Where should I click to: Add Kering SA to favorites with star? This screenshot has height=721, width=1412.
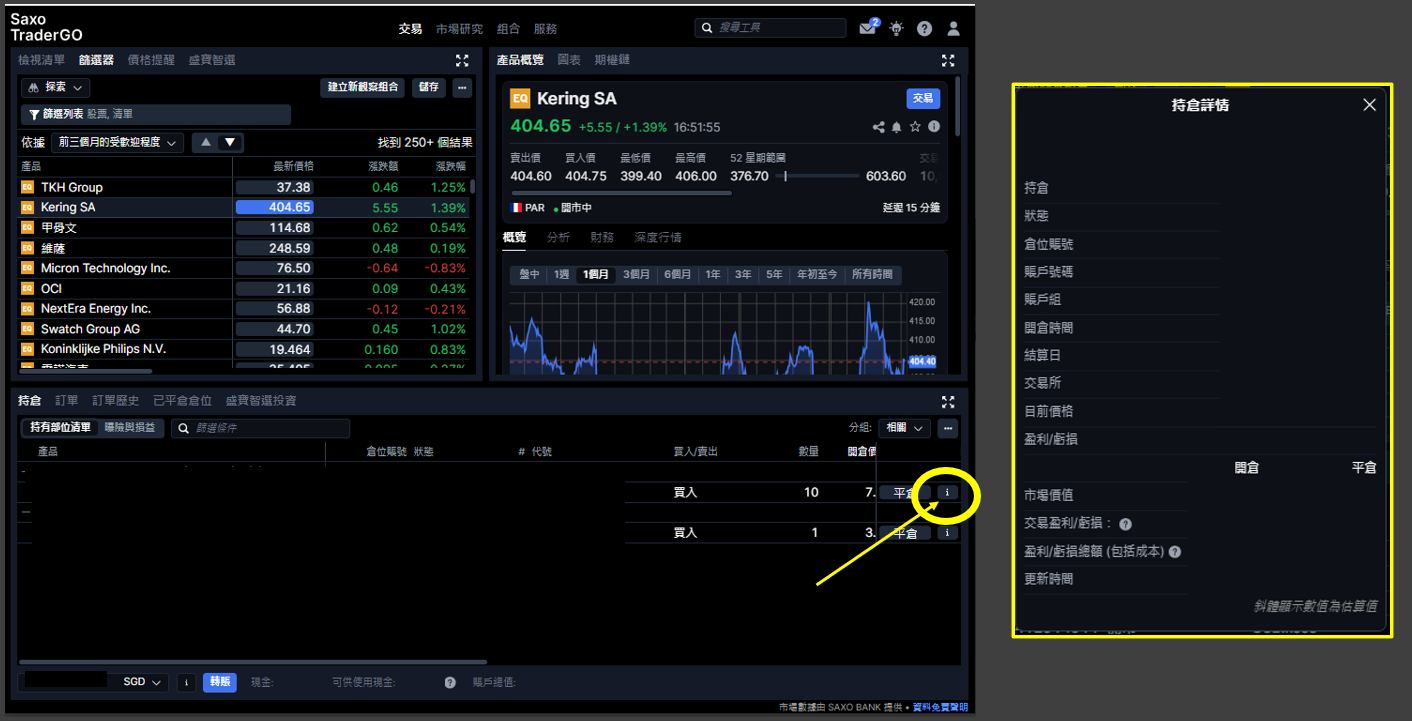tap(915, 127)
